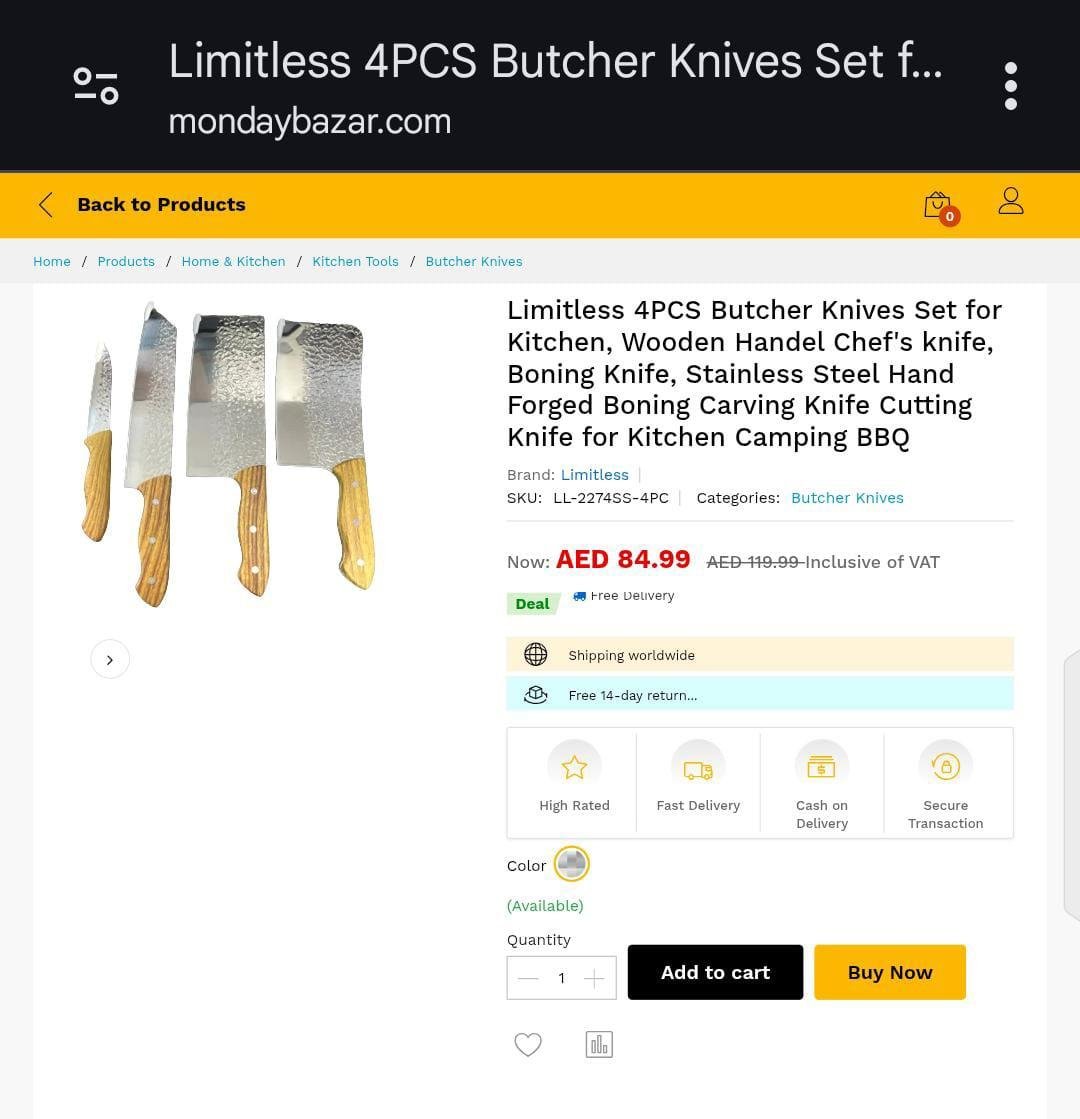Click the Cash on Delivery icon
Screen dimensions: 1080x1119
822,767
